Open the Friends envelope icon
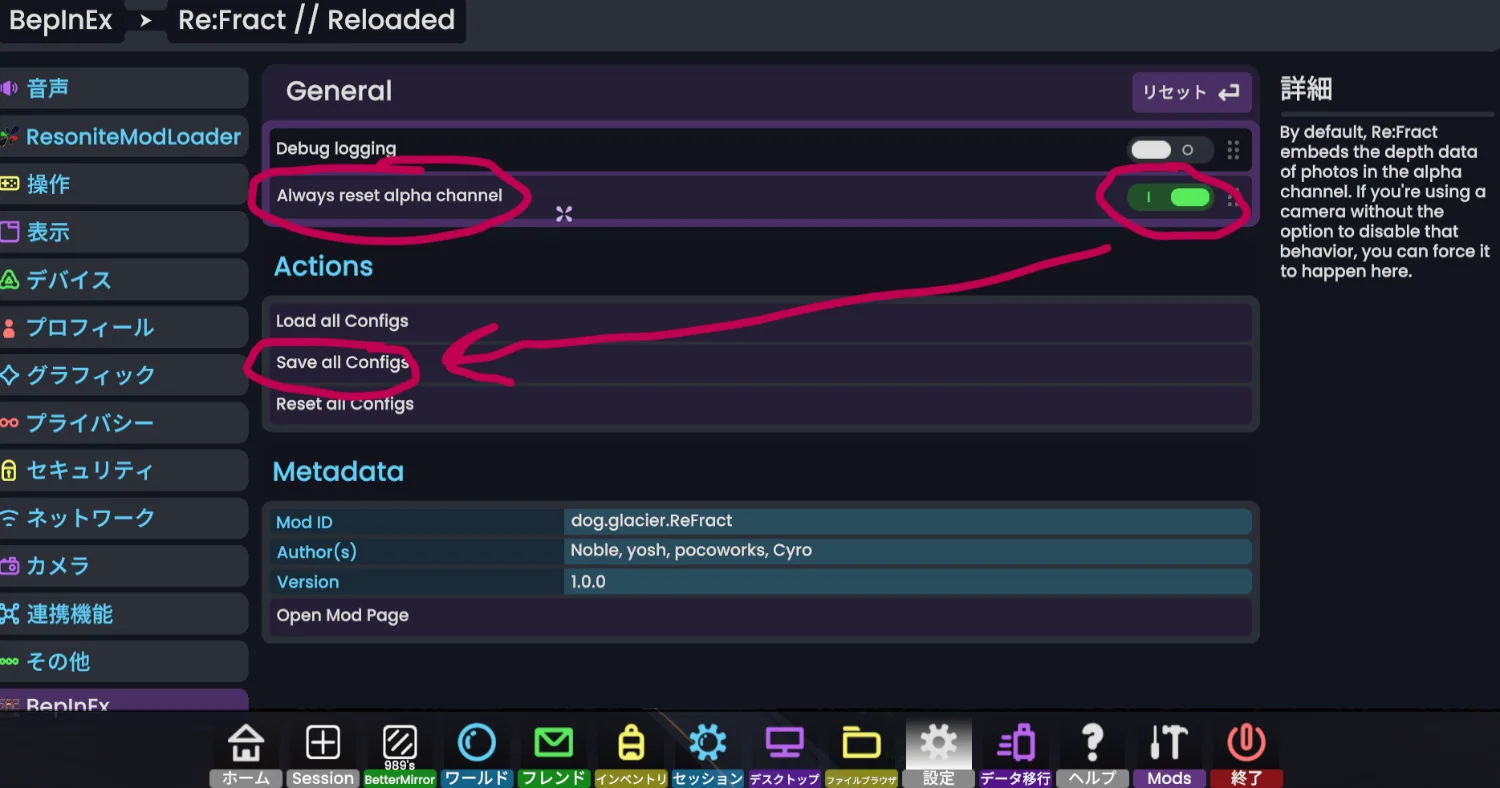Viewport: 1500px width, 788px height. point(553,745)
